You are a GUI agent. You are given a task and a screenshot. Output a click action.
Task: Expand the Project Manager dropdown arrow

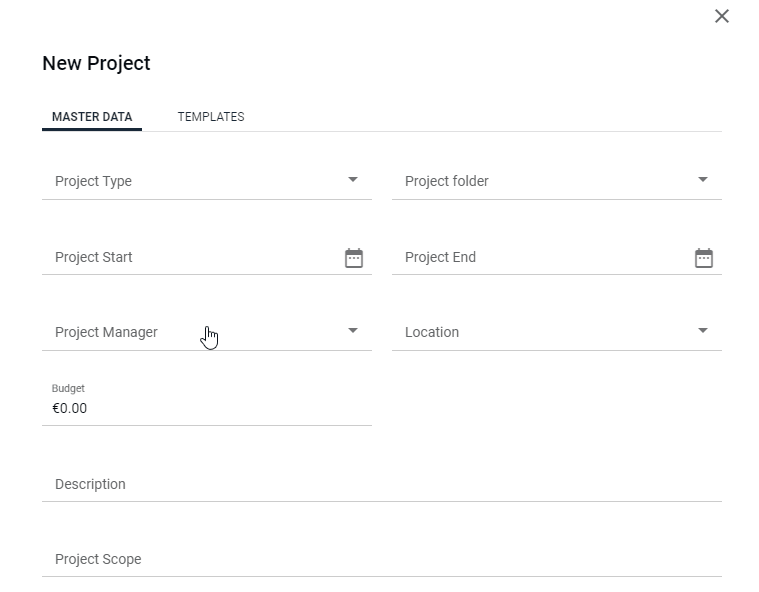click(353, 331)
